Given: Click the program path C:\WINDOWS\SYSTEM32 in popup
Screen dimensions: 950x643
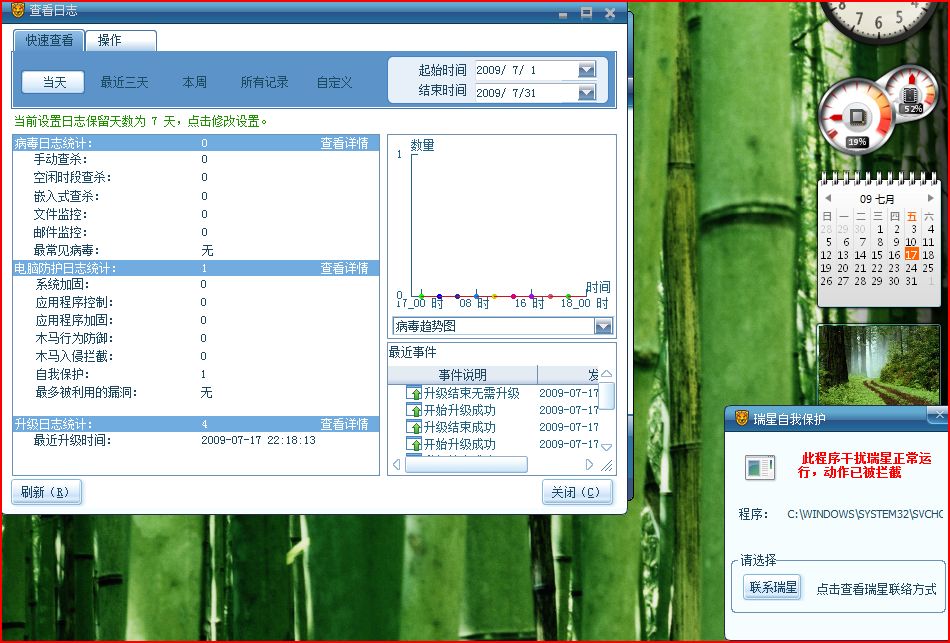Looking at the screenshot, I should [865, 514].
